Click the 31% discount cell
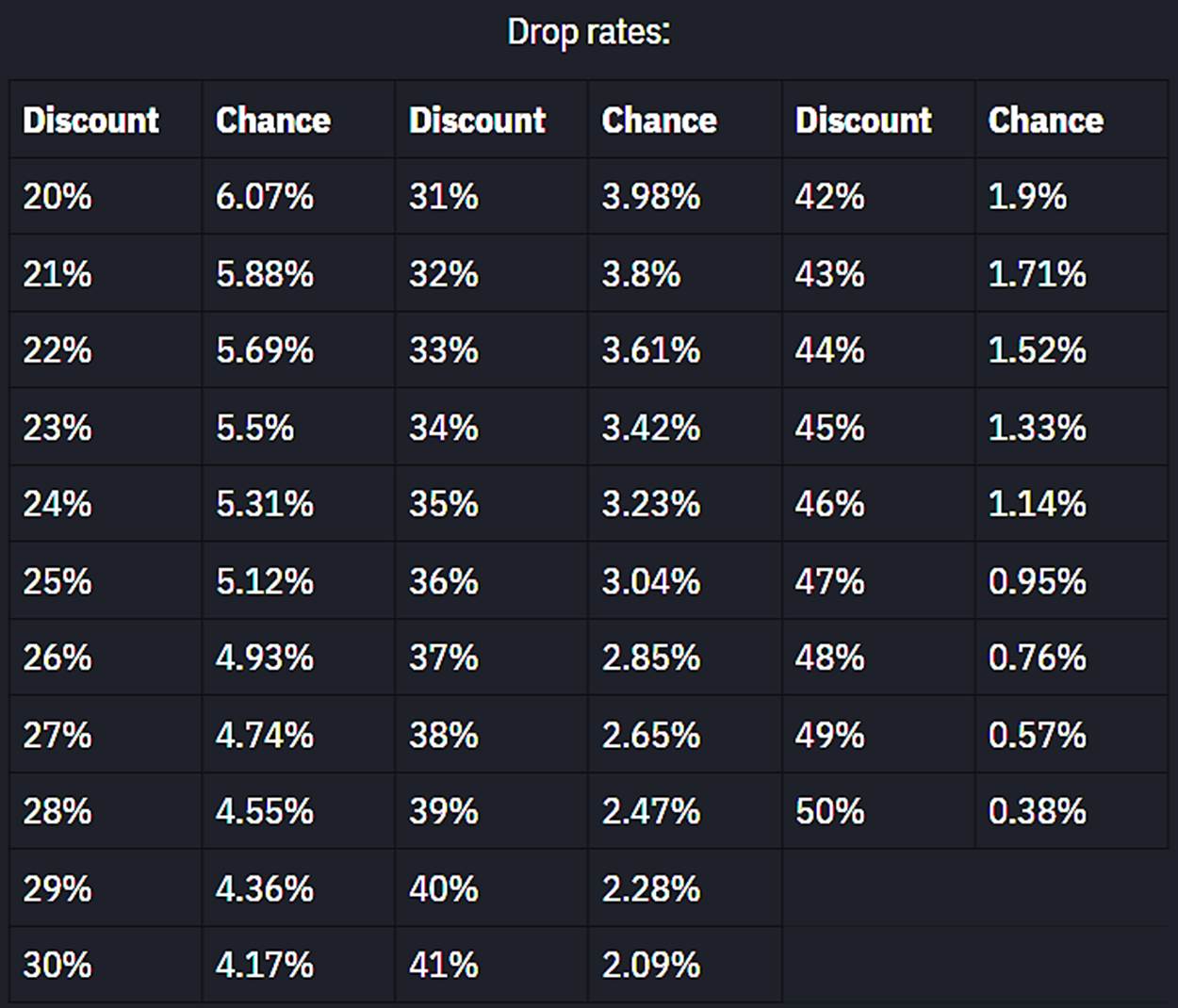This screenshot has height=1008, width=1178. [x=444, y=197]
